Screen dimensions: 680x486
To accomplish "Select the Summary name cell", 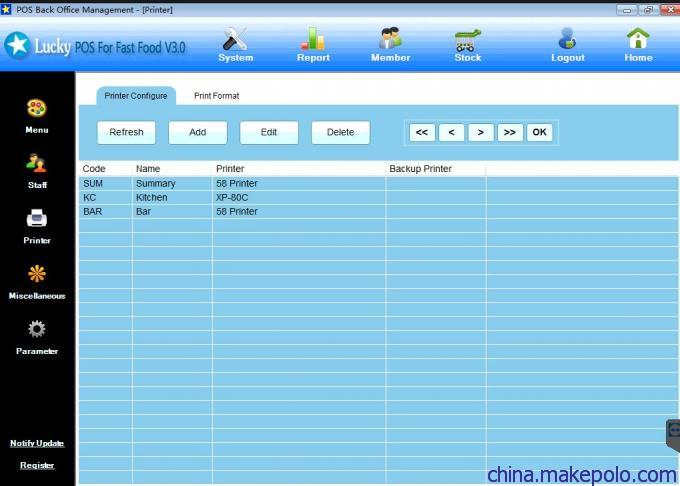I will click(x=172, y=183).
